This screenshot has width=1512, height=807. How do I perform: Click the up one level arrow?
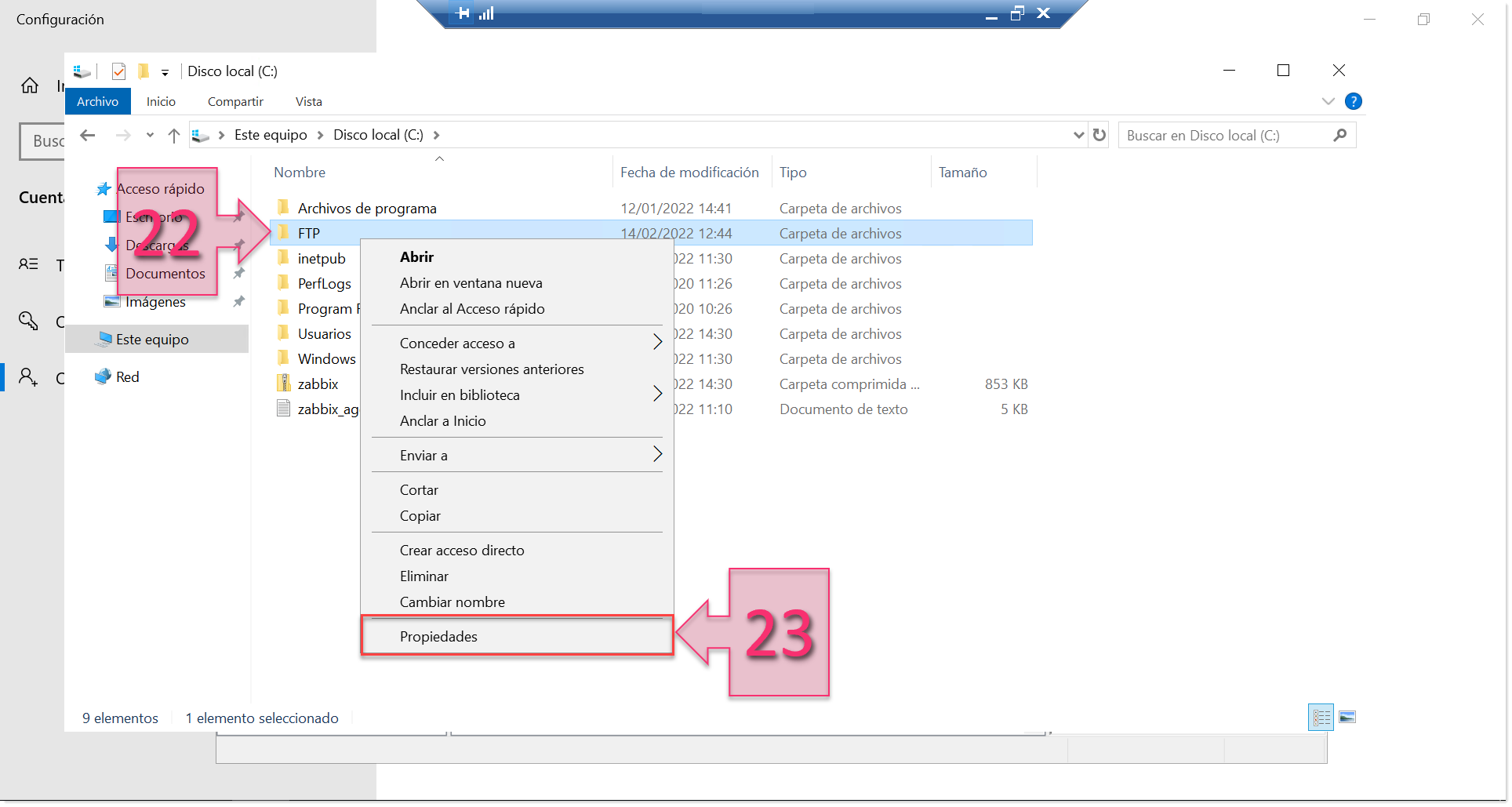coord(174,135)
